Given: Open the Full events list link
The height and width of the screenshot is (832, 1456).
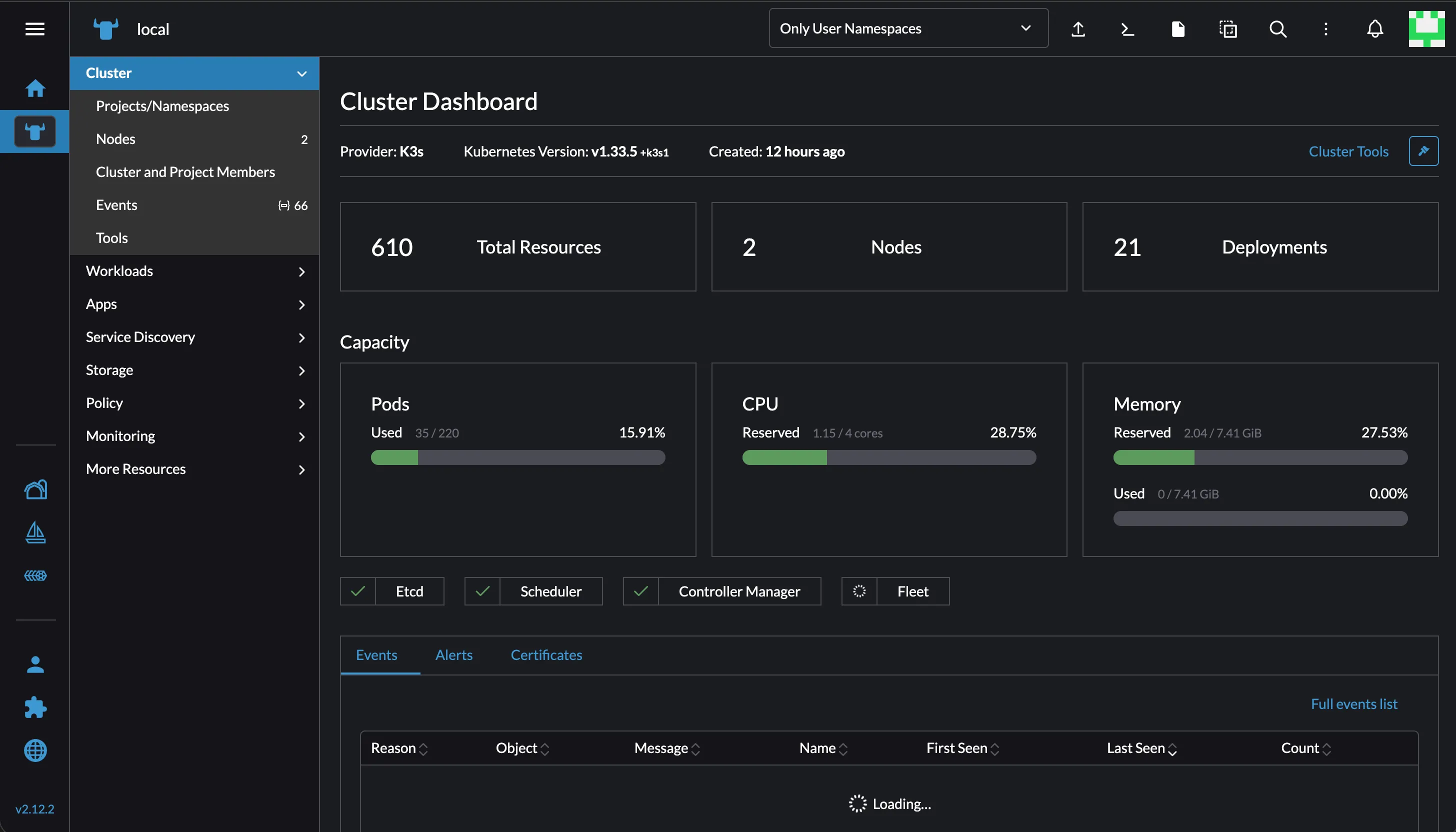Looking at the screenshot, I should coord(1353,704).
